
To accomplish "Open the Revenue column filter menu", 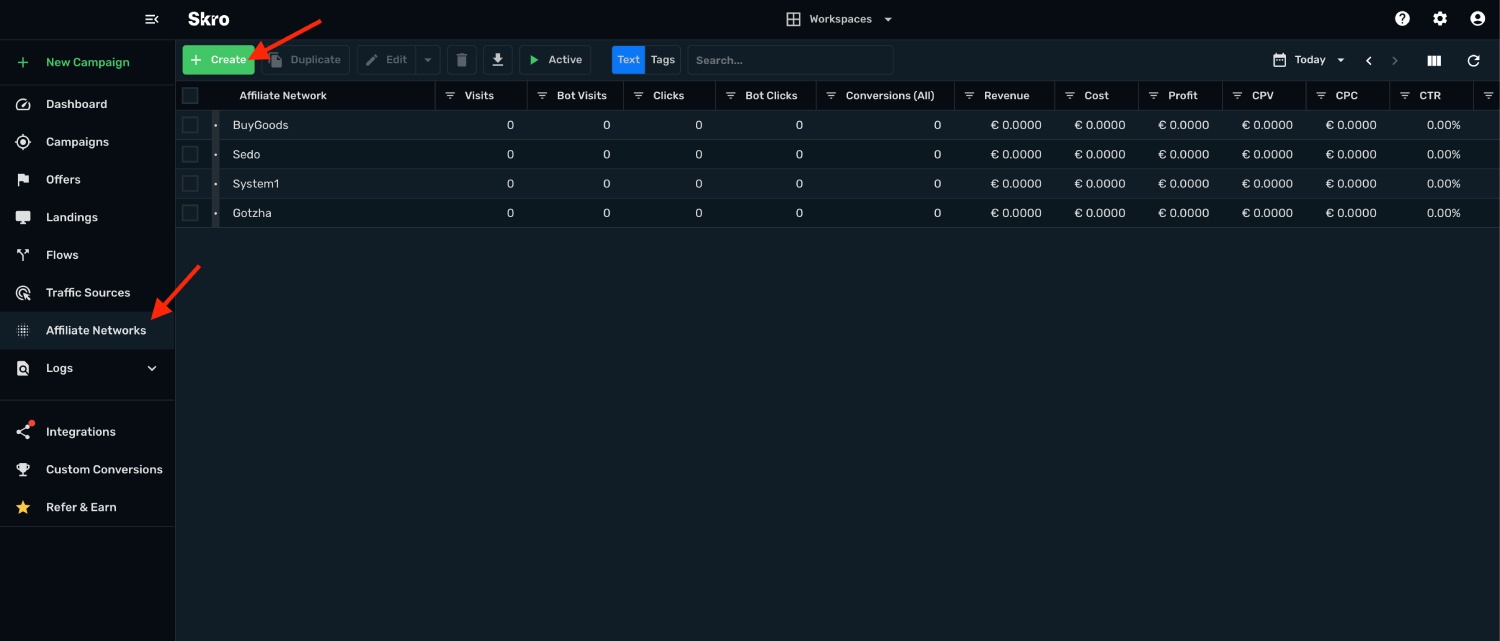I will 970,96.
